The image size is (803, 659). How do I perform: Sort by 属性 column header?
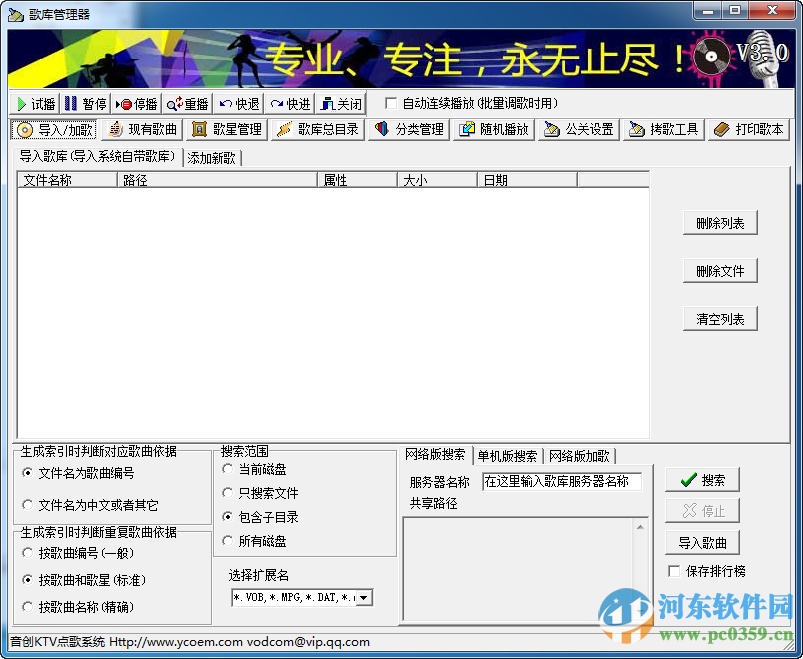tap(358, 180)
